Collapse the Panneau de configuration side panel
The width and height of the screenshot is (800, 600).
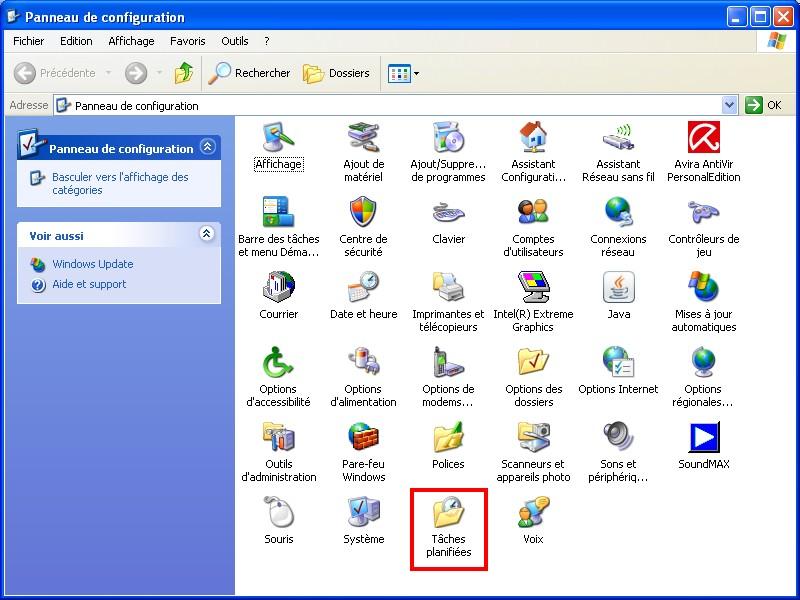click(207, 147)
